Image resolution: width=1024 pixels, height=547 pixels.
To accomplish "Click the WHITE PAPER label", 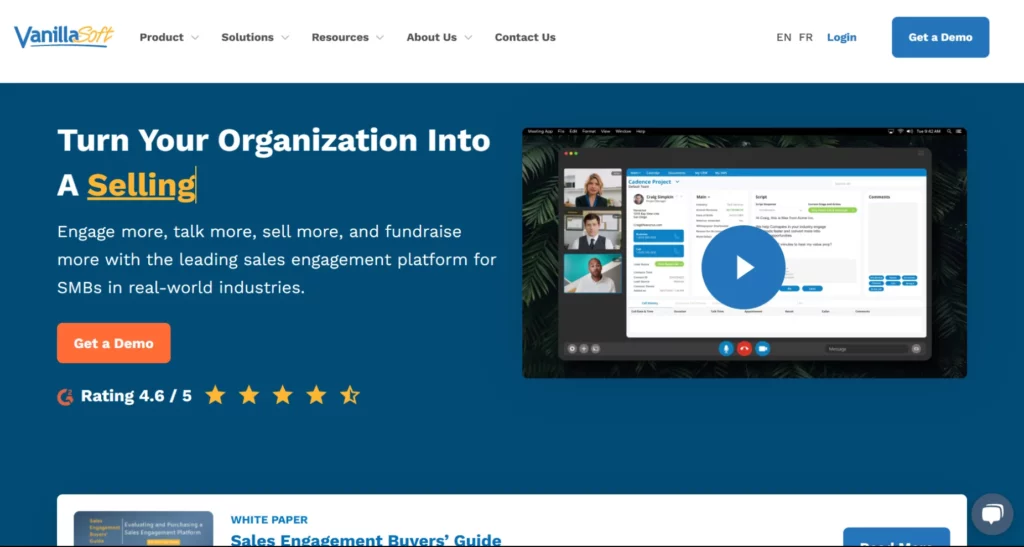I will [x=269, y=520].
